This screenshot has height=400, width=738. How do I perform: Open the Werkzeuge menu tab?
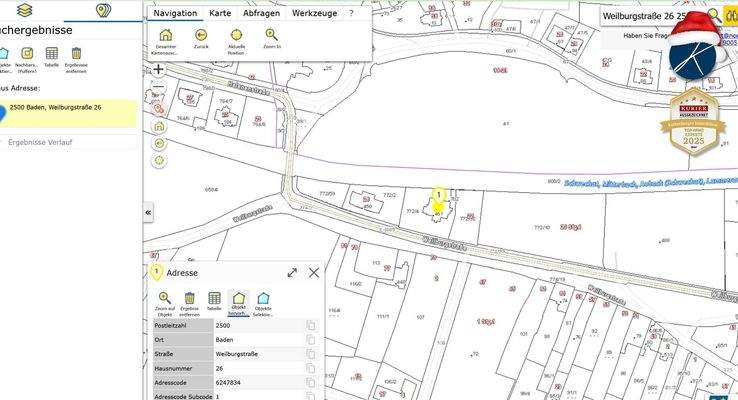point(314,14)
